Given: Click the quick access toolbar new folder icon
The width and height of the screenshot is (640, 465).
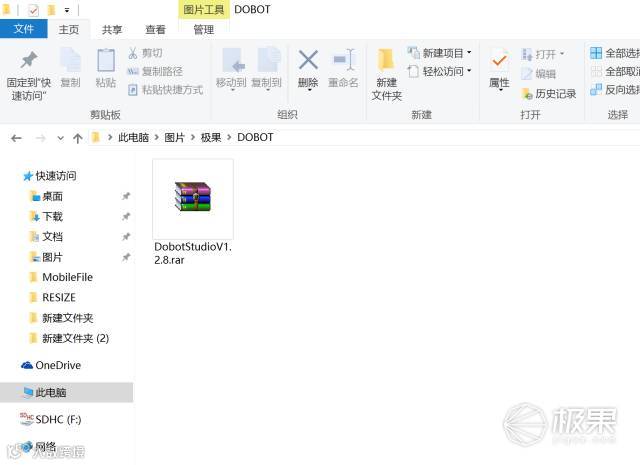Looking at the screenshot, I should click(51, 10).
